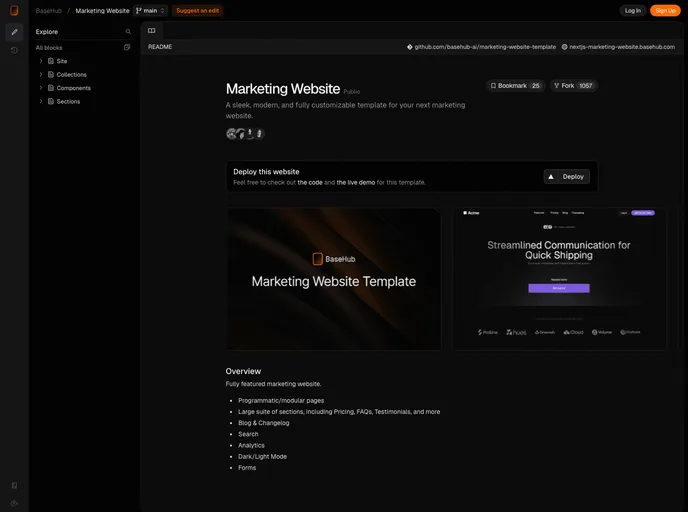Expand the Collections tree chevron
688x512 pixels.
(x=41, y=75)
